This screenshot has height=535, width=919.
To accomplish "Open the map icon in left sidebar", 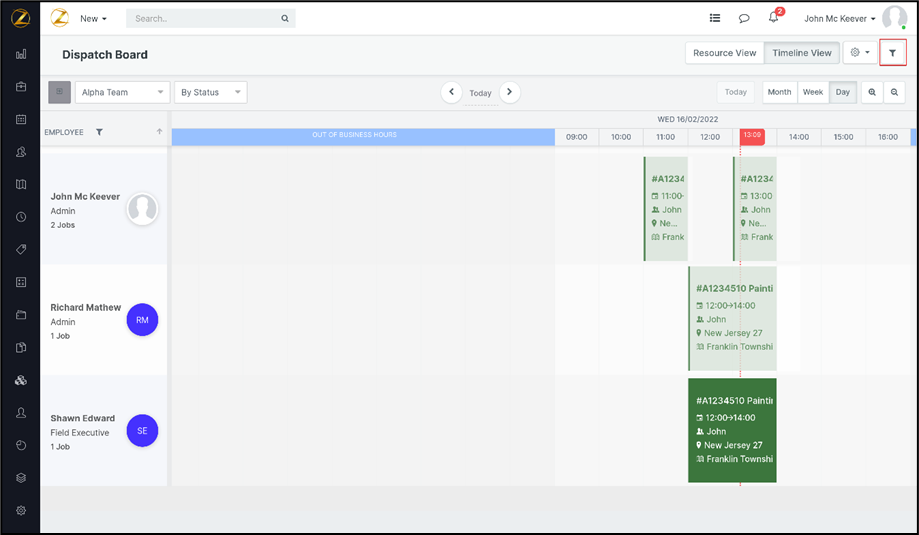I will coord(21,185).
